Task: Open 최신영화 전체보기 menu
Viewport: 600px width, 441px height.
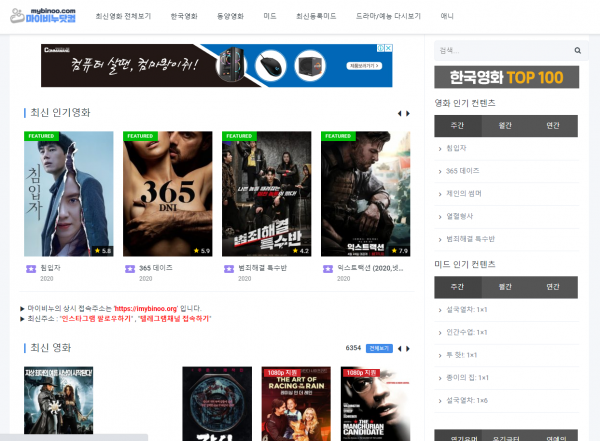Action: point(123,16)
